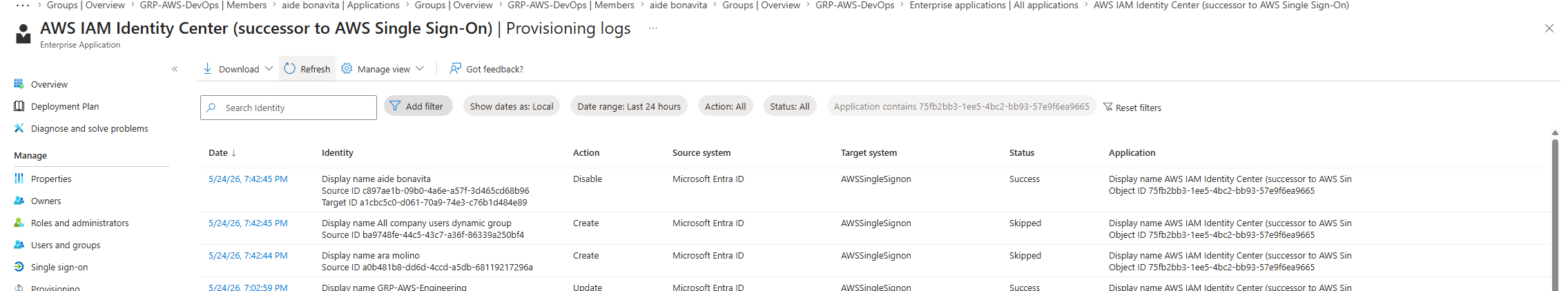The image size is (1568, 291).
Task: Expand the Manage view chevron
Action: click(x=420, y=69)
